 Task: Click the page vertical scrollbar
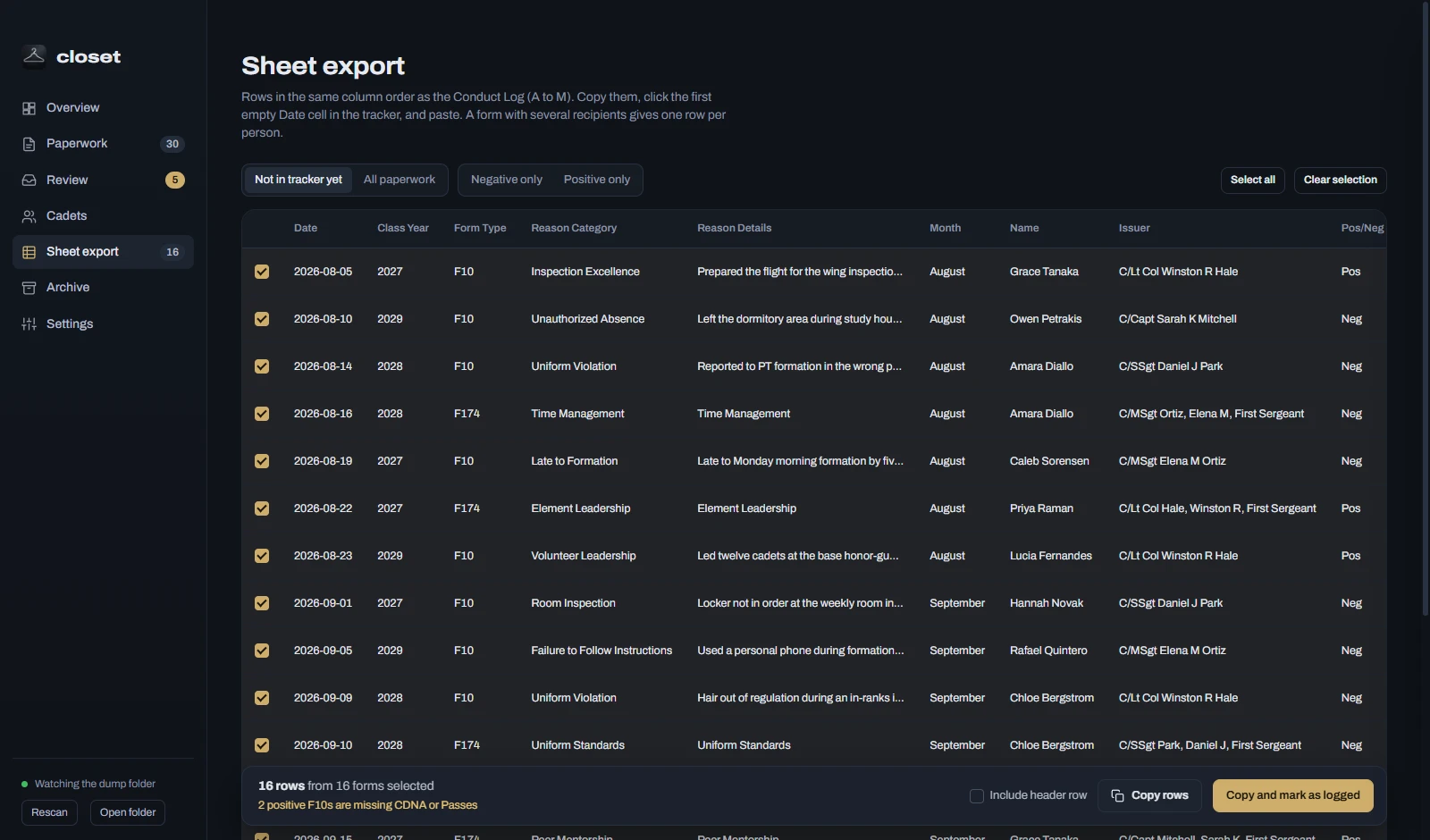click(1426, 308)
